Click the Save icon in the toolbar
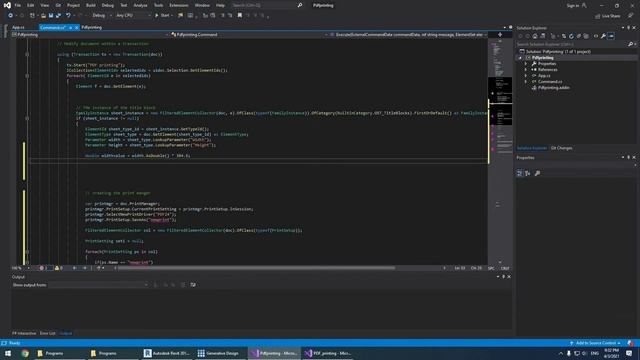640x360 pixels. (51, 16)
